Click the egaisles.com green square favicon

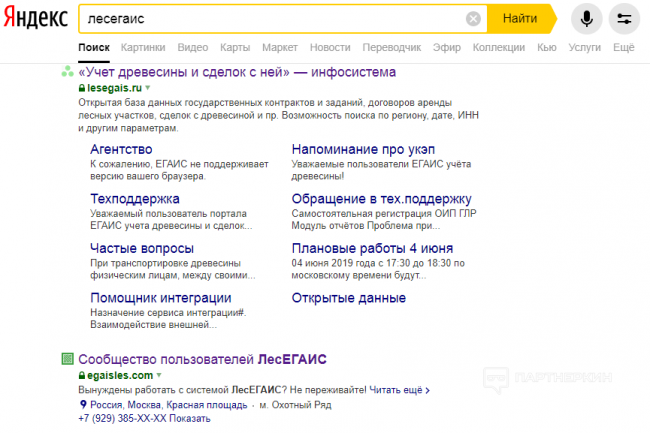(67, 358)
